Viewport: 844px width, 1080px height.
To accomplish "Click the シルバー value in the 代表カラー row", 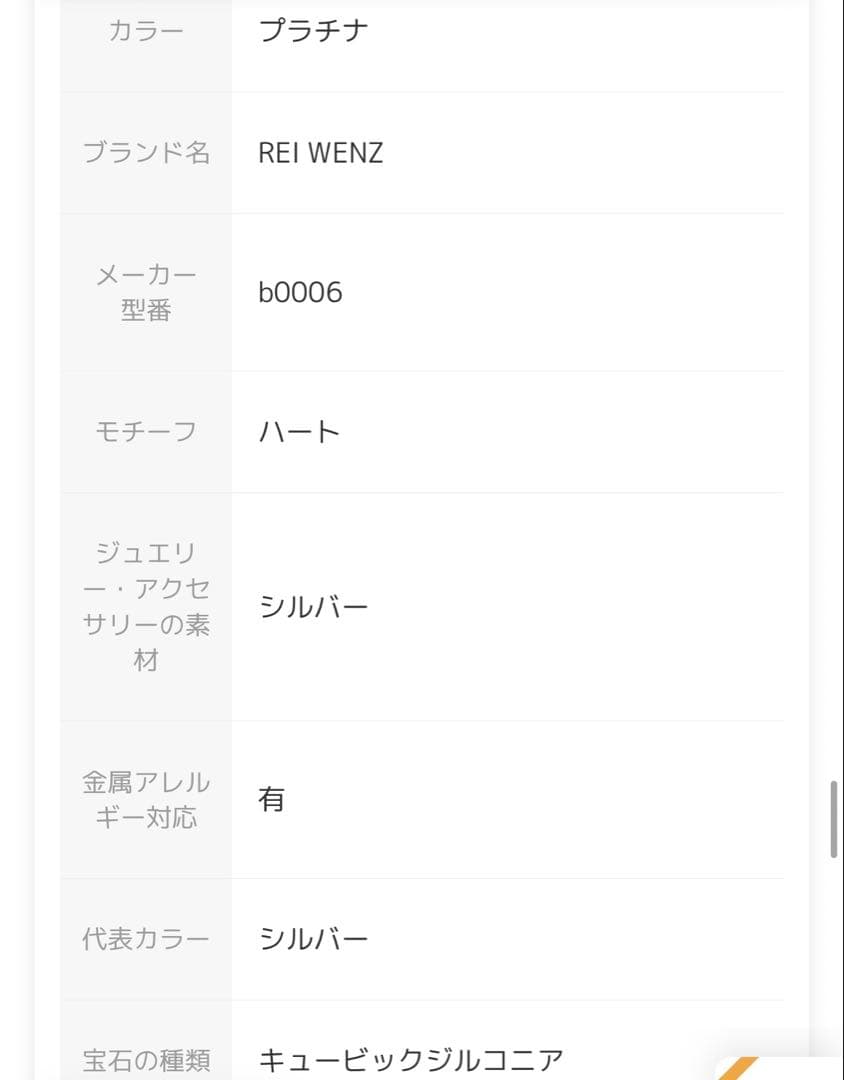I will pyautogui.click(x=314, y=939).
